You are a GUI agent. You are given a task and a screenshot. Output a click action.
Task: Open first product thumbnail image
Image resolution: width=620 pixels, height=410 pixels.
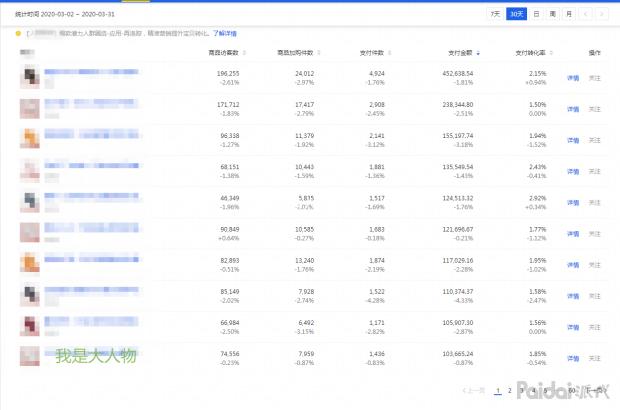(x=30, y=77)
